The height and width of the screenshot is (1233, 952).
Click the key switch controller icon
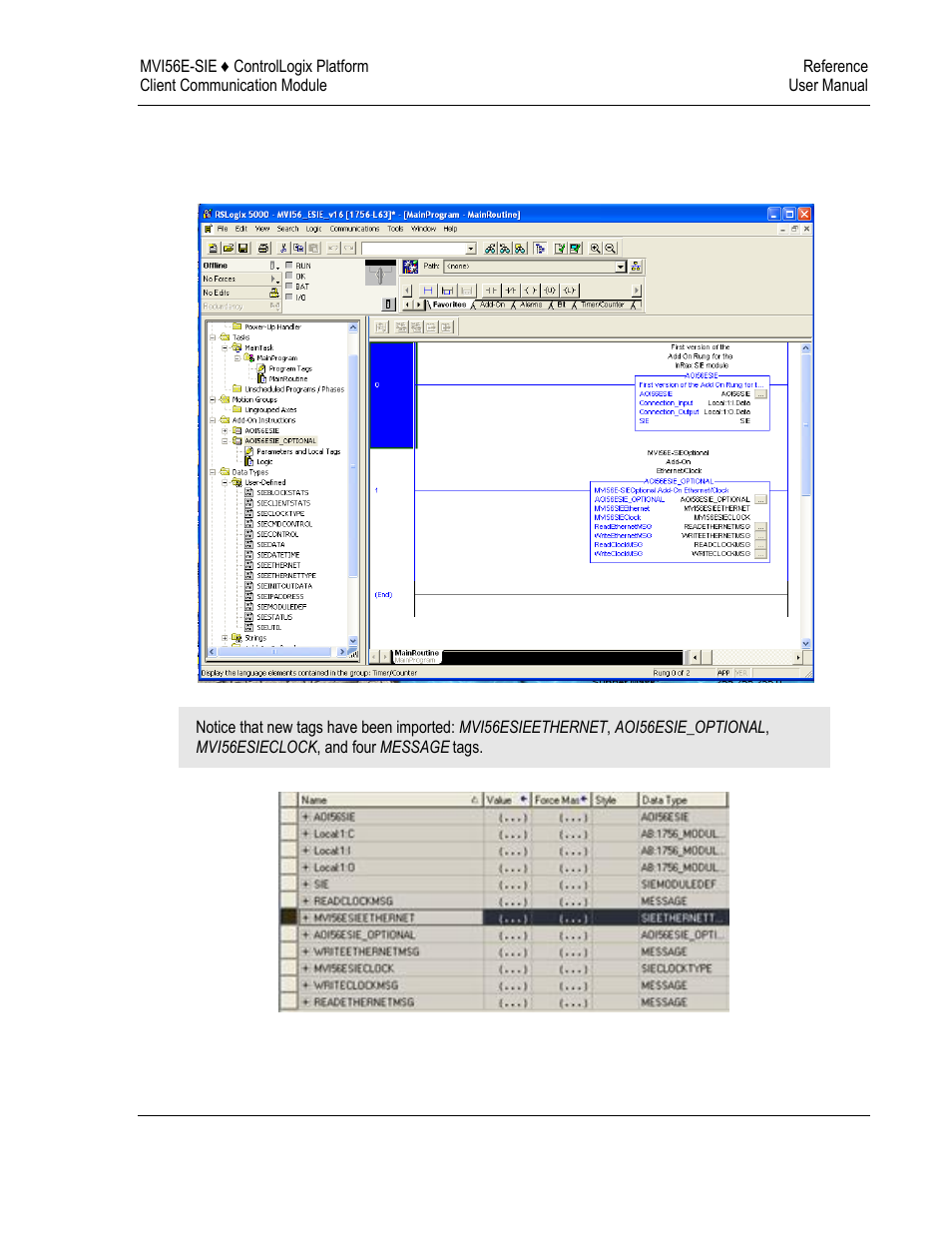[380, 274]
